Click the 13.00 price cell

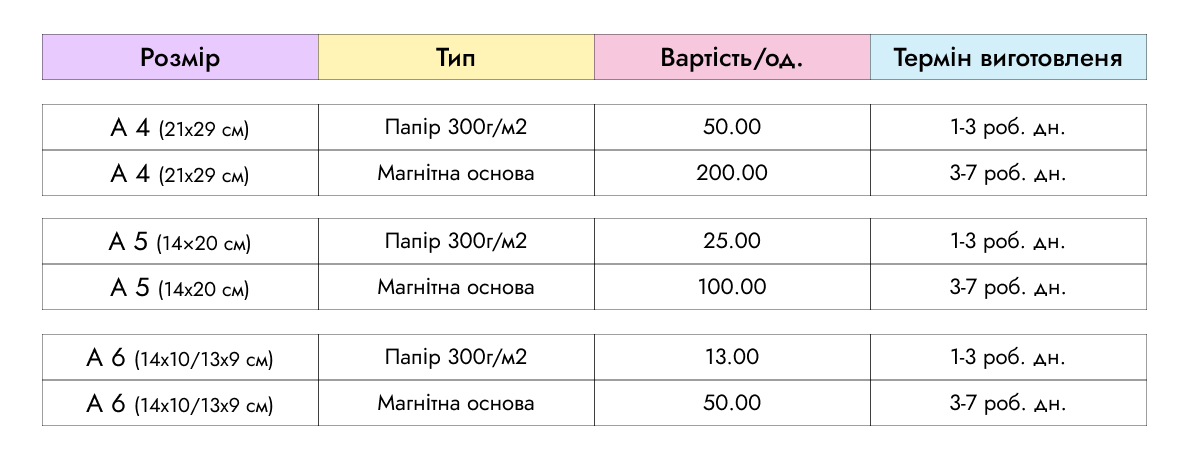(x=732, y=357)
